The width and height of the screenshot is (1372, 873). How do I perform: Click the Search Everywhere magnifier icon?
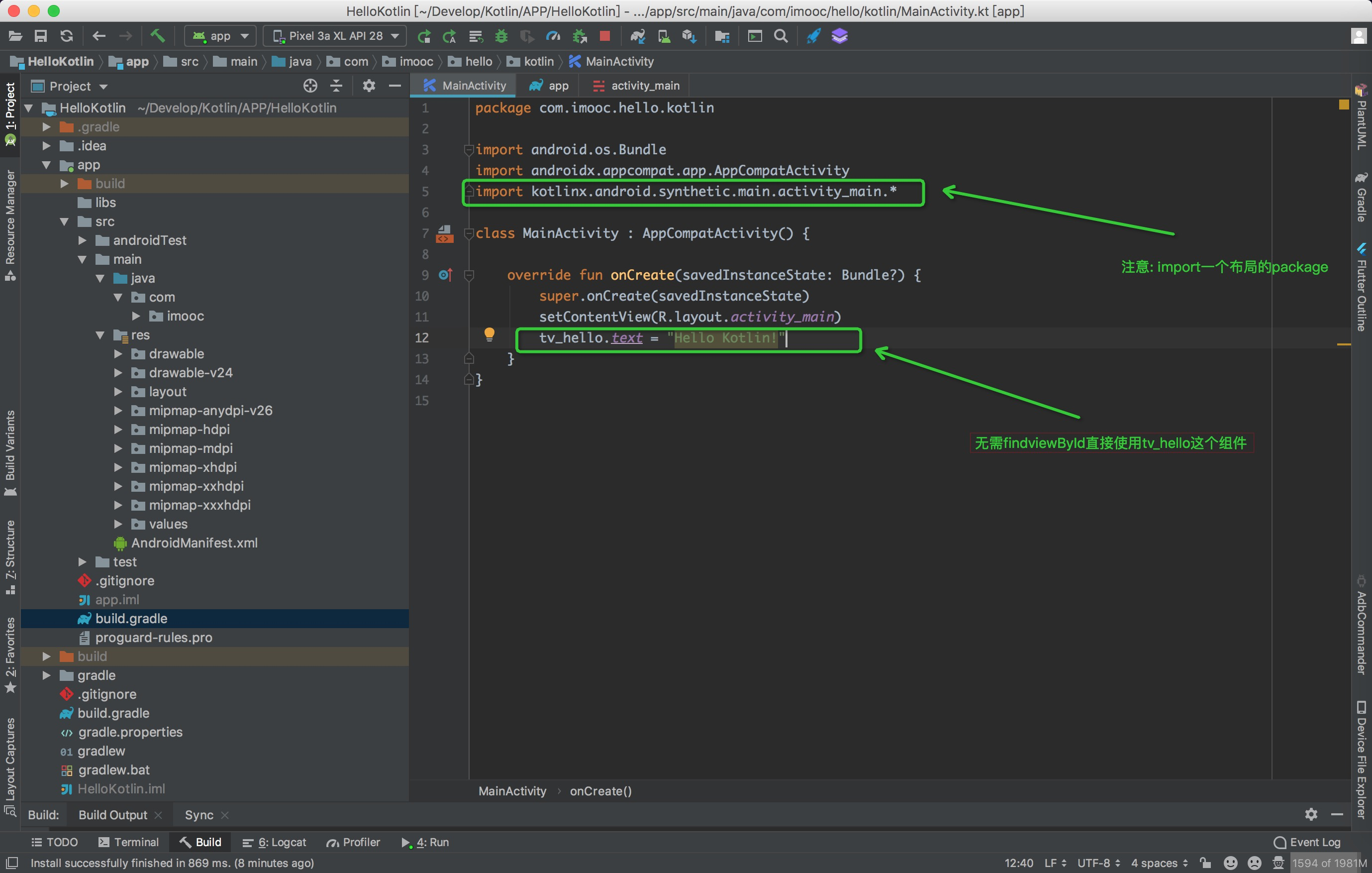tap(781, 36)
